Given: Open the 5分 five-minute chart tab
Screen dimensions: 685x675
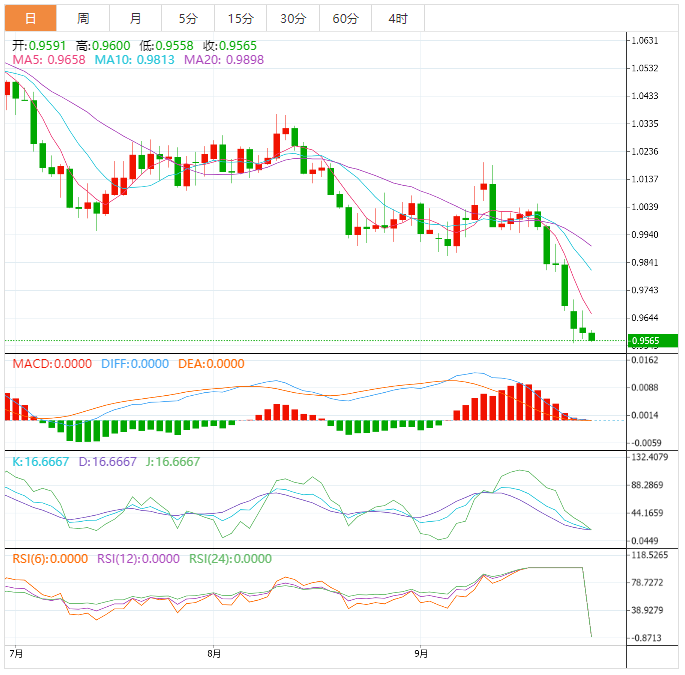Looking at the screenshot, I should pos(188,18).
